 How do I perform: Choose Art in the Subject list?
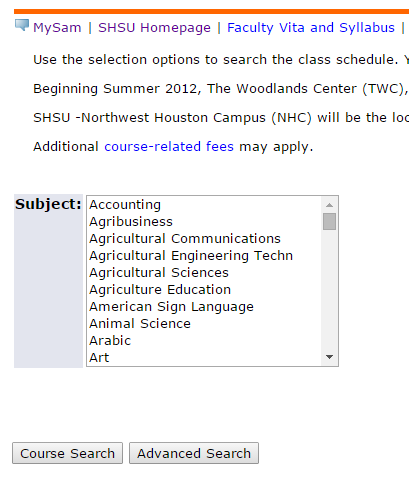click(204, 358)
